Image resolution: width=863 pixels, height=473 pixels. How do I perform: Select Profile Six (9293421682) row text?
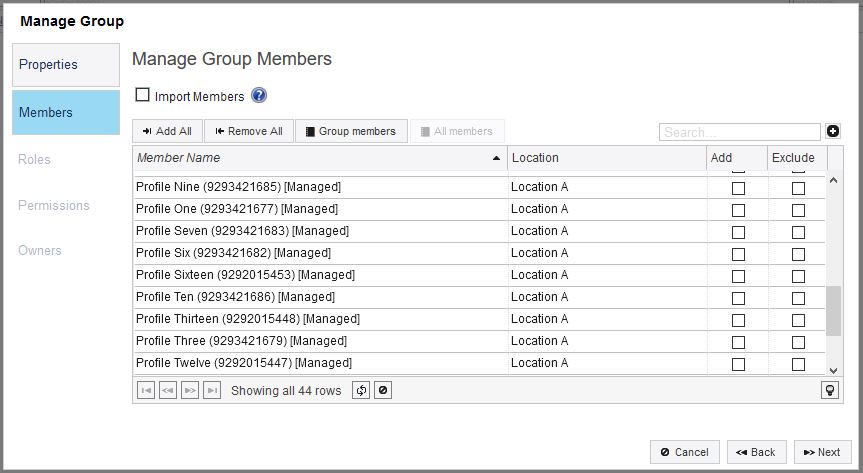(x=233, y=253)
